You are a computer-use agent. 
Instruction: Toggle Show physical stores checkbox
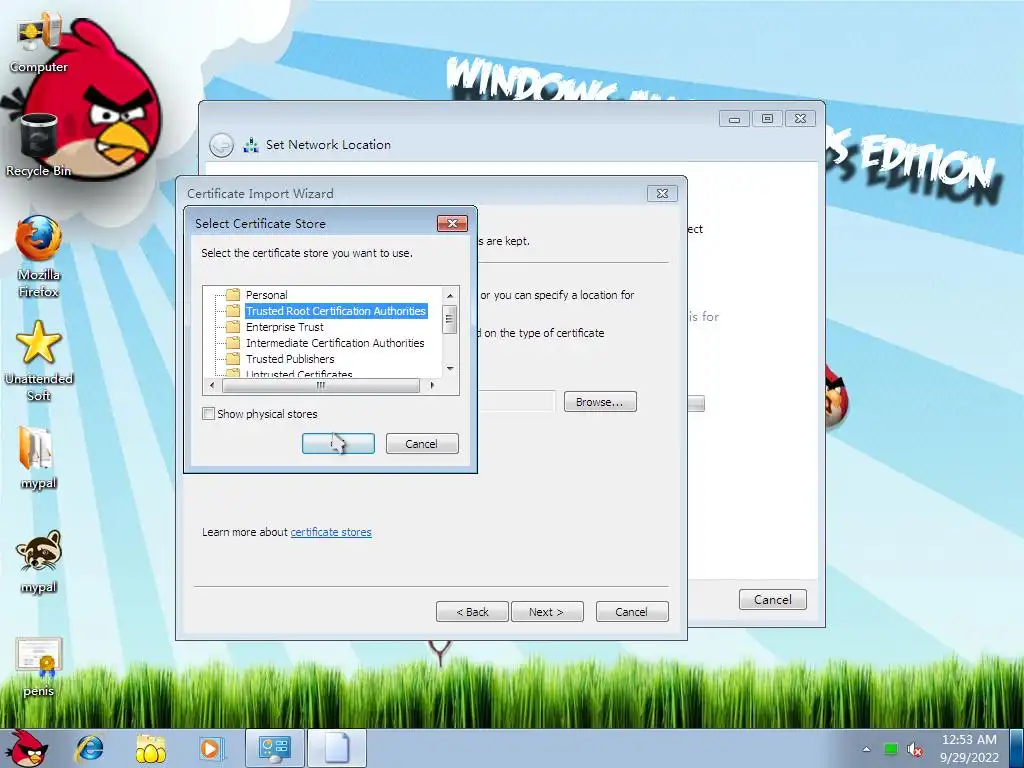click(208, 413)
